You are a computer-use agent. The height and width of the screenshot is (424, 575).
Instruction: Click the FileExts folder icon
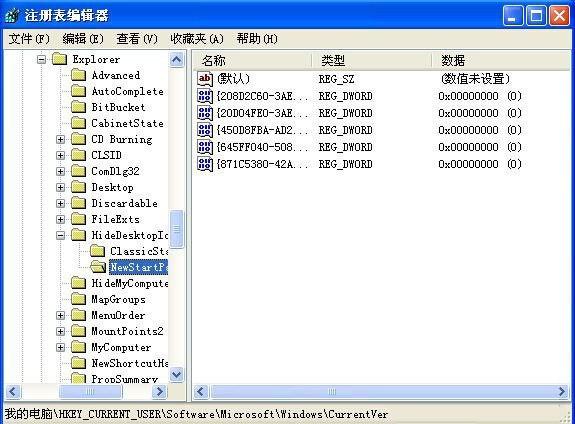tap(78, 219)
